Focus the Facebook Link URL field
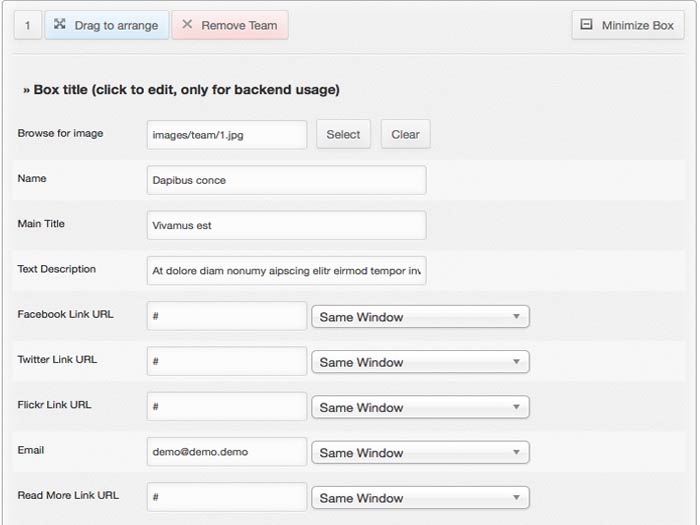This screenshot has height=525, width=700. click(226, 316)
